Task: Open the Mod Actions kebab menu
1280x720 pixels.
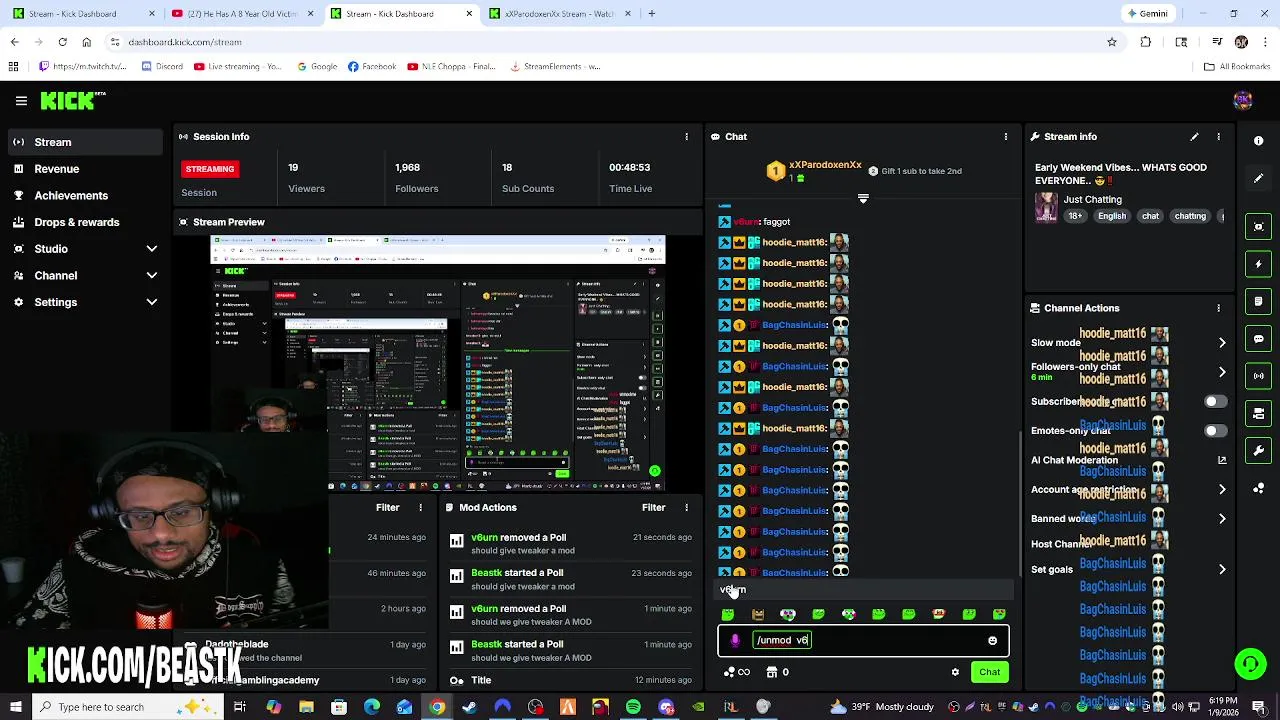Action: (x=686, y=508)
